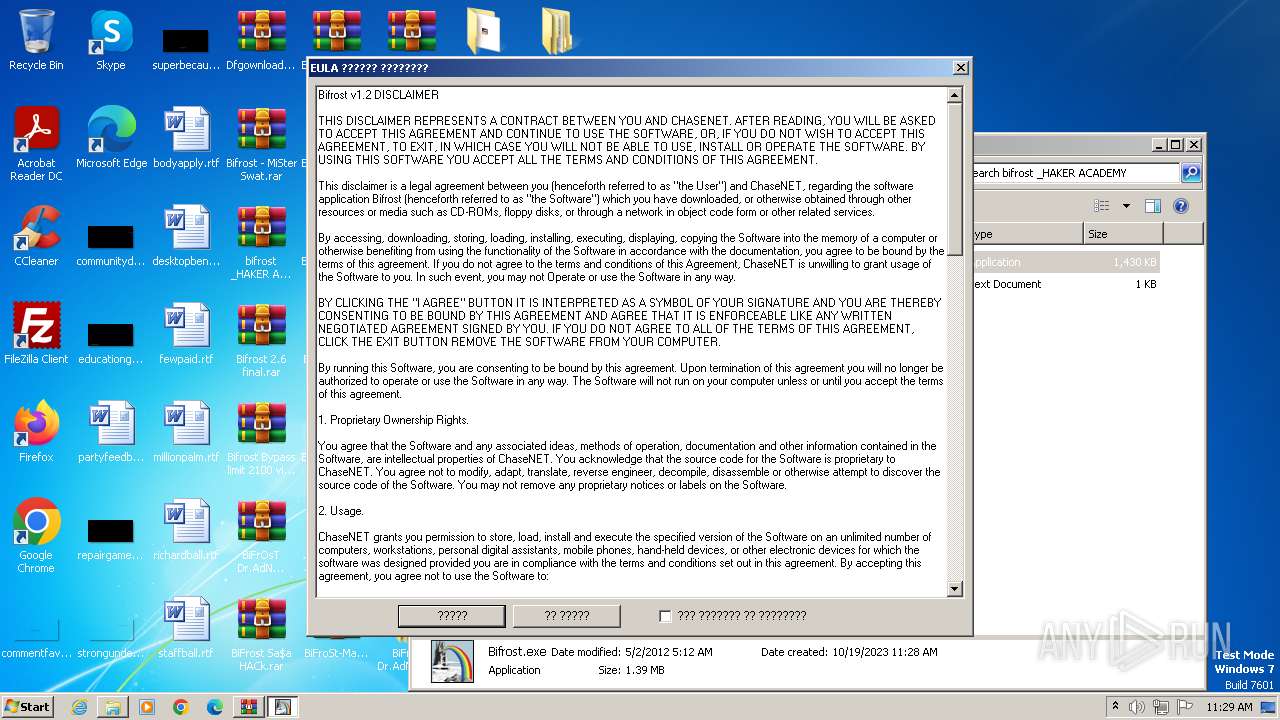Switch to WinRAR taskbar button
The width and height of the screenshot is (1280, 720).
(x=248, y=707)
